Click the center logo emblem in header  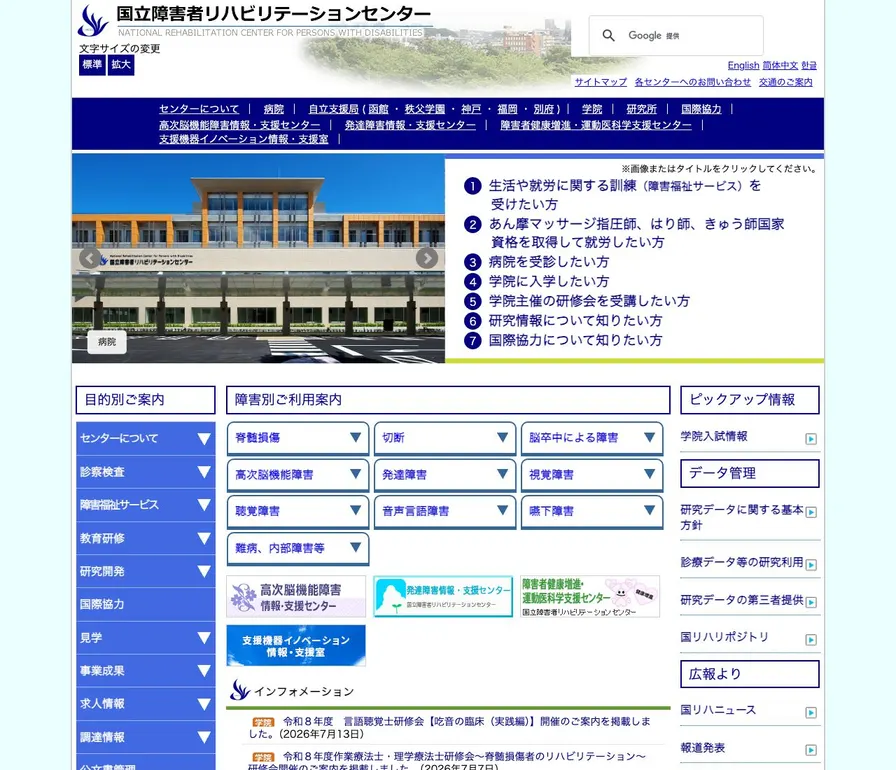[93, 21]
